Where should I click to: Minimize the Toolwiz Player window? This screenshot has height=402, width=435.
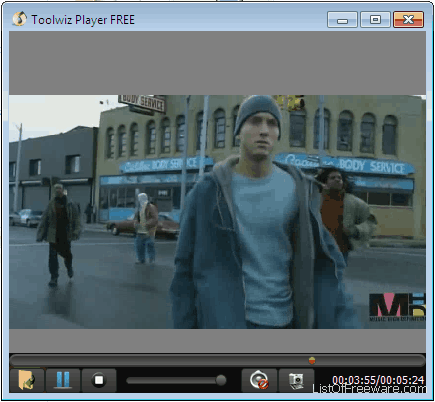[342, 20]
